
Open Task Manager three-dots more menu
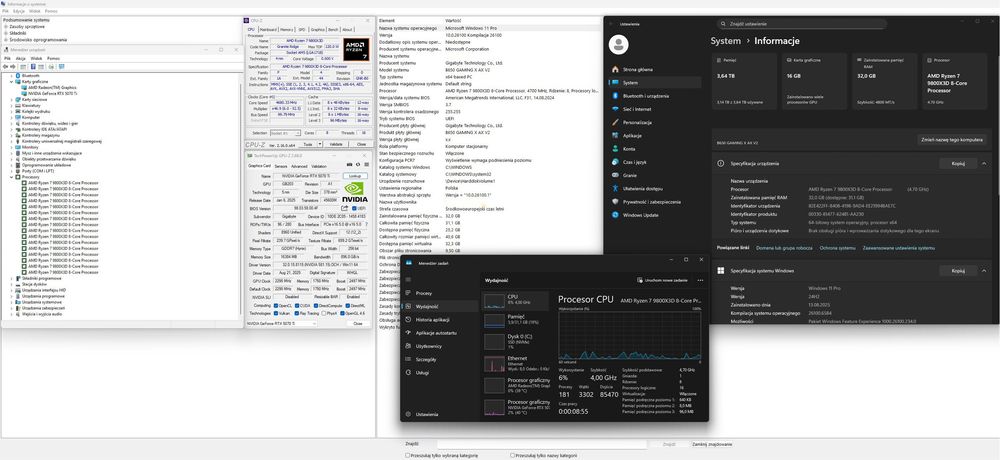click(x=700, y=280)
